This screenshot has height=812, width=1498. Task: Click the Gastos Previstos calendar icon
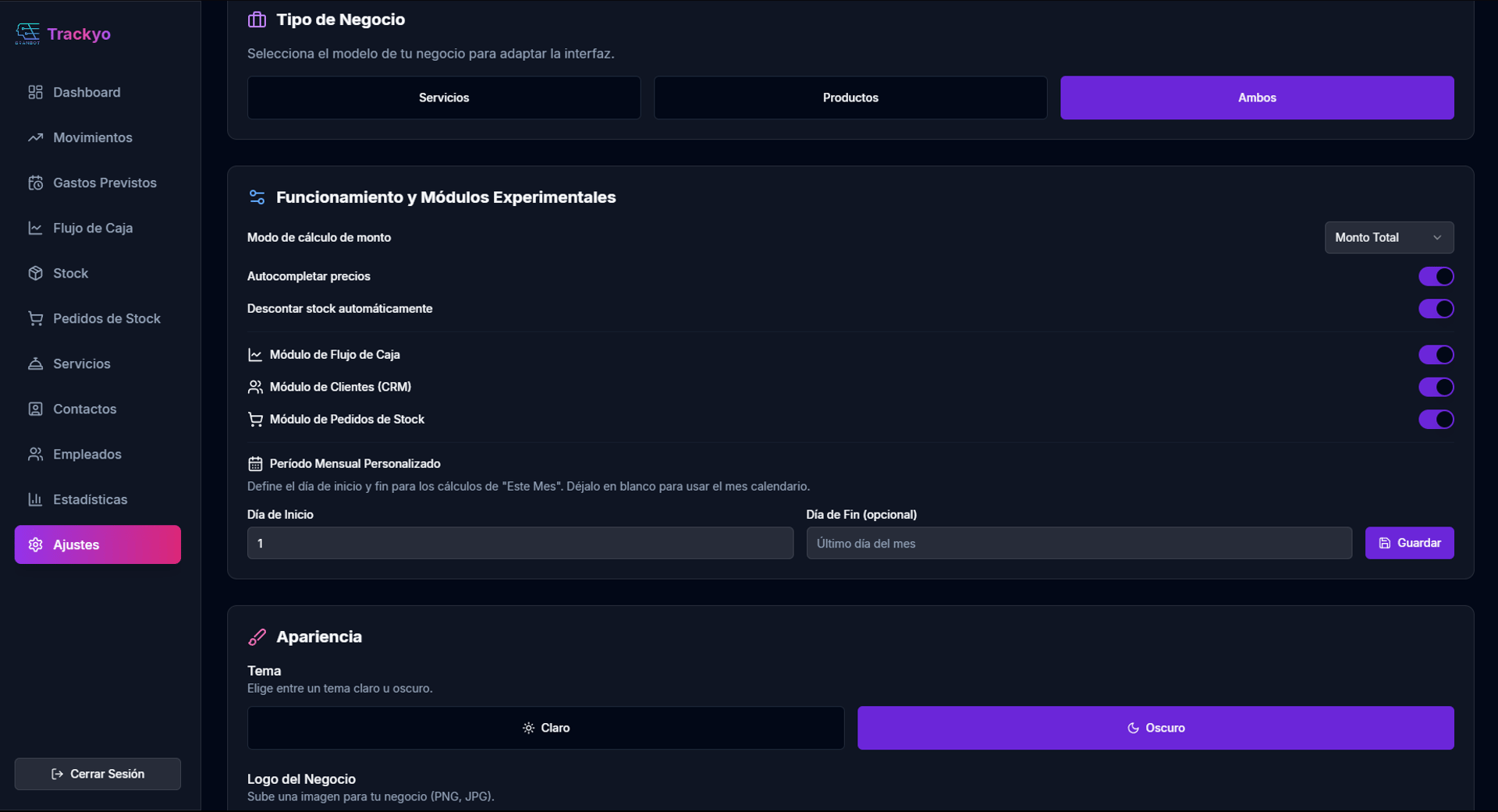click(35, 183)
